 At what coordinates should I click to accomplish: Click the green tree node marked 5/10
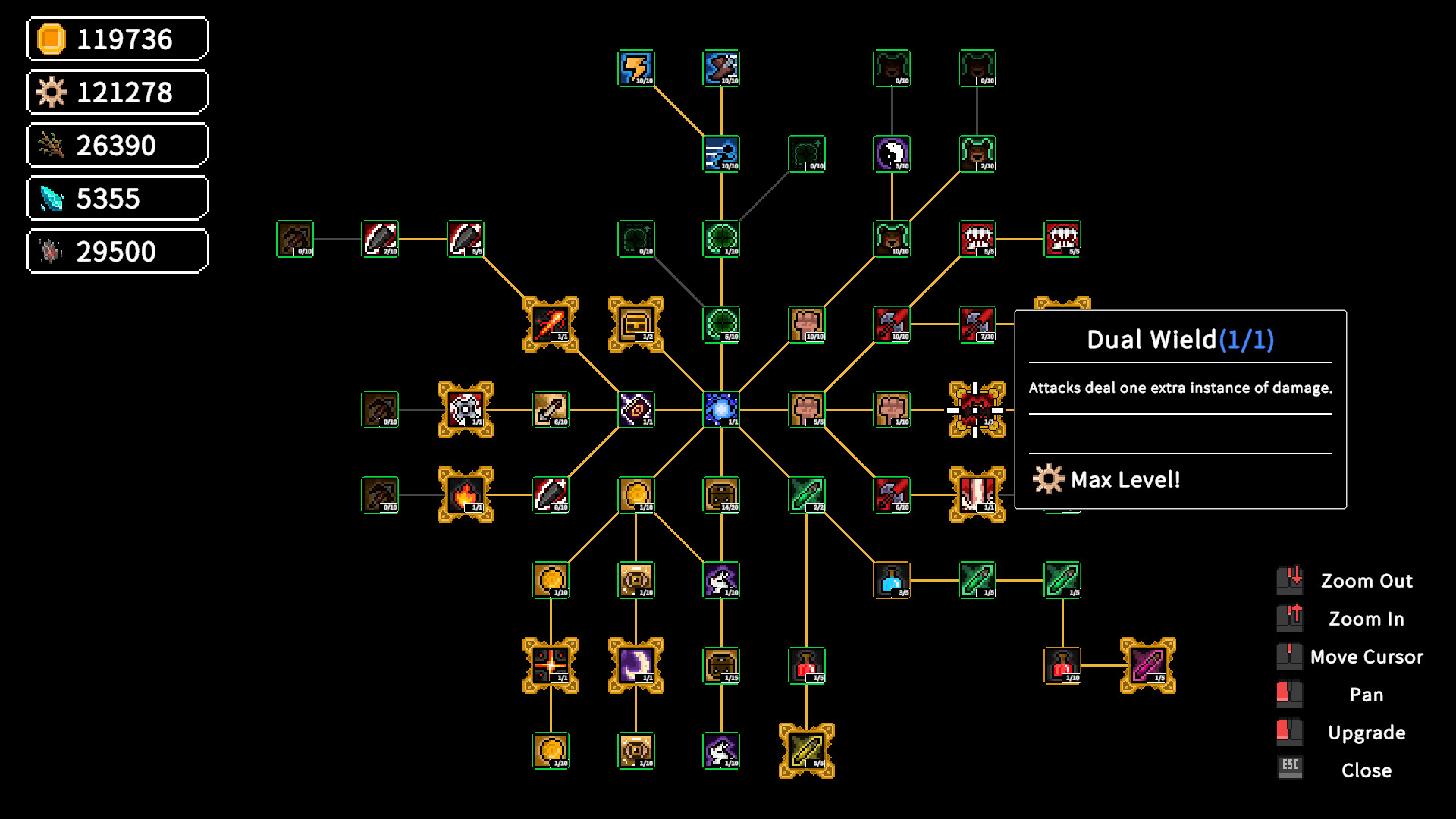[x=721, y=325]
